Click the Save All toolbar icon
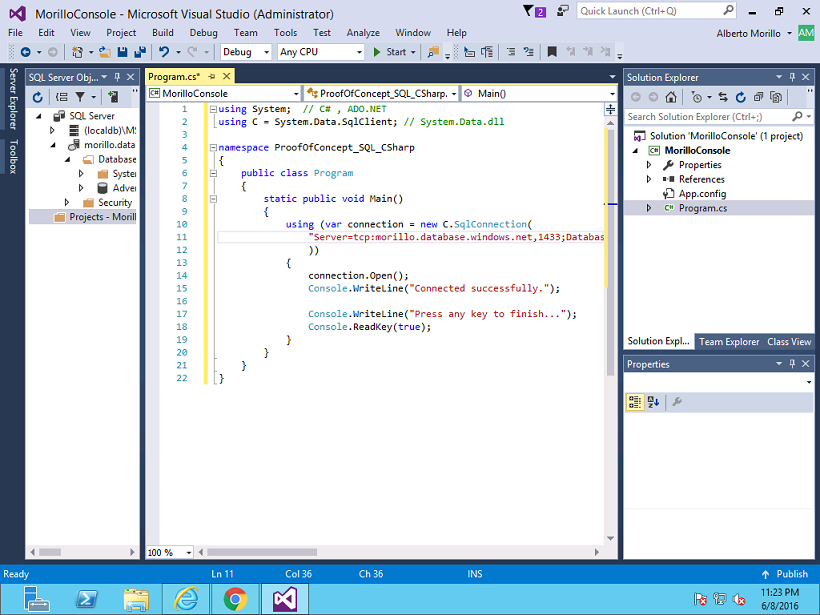This screenshot has height=615, width=820. [x=140, y=52]
